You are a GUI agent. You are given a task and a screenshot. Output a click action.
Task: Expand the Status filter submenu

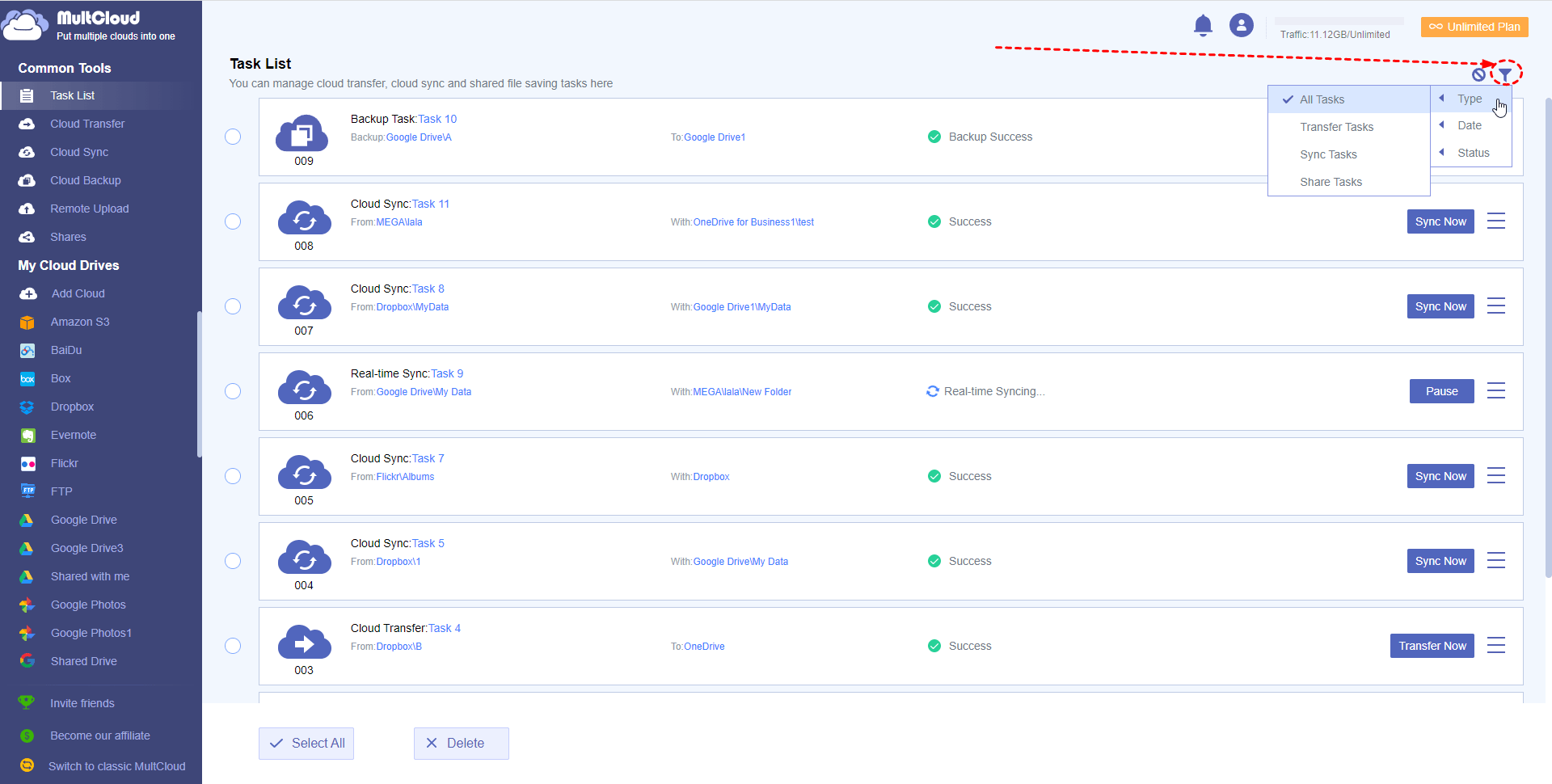(x=1472, y=153)
